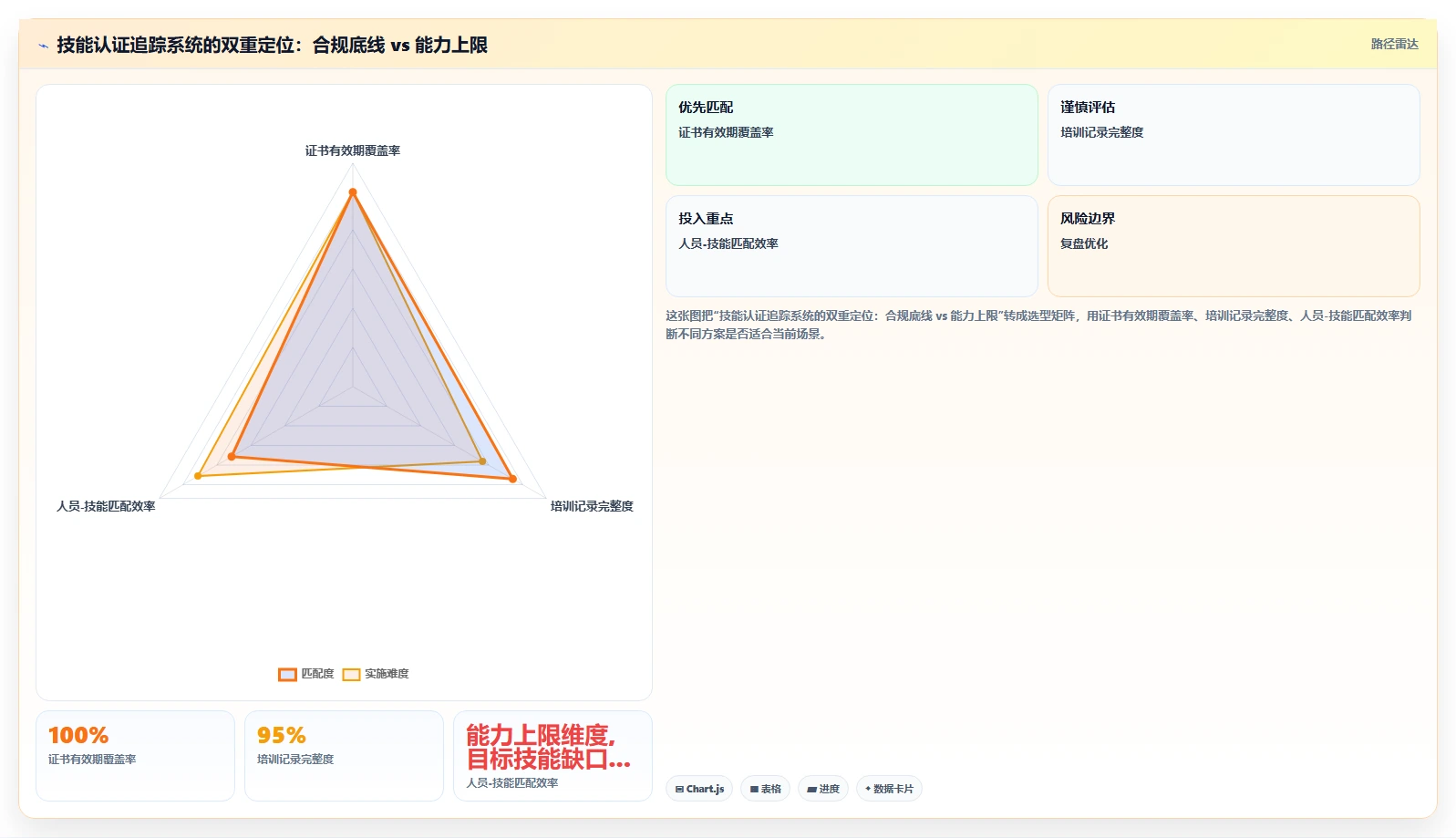The height and width of the screenshot is (838, 1456).
Task: Click the 证书有效期覆盖率 radar axis label
Action: click(353, 150)
